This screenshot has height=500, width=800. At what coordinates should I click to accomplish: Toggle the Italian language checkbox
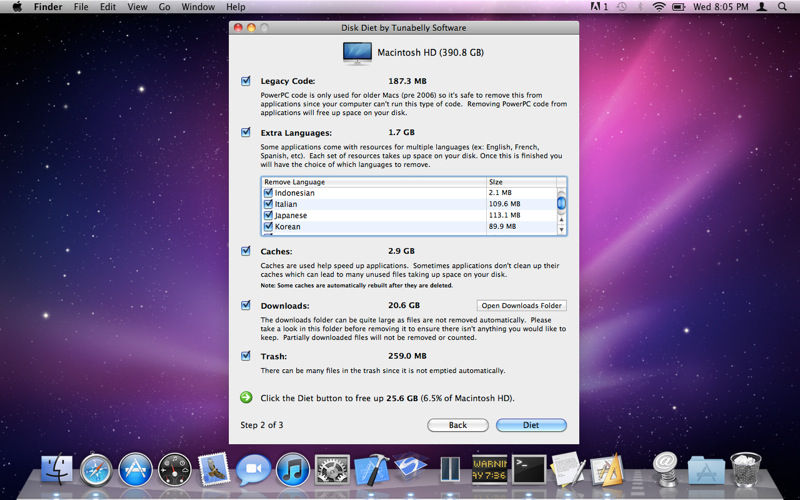[268, 204]
